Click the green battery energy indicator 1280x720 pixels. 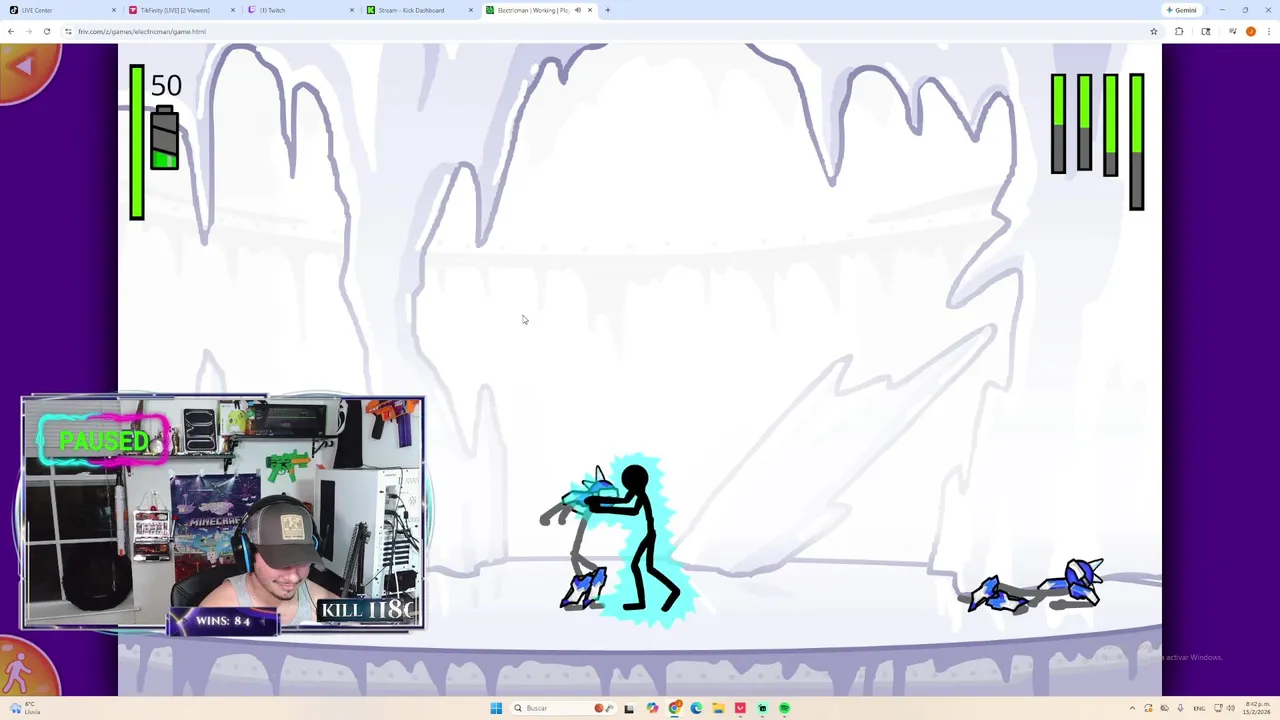[165, 137]
